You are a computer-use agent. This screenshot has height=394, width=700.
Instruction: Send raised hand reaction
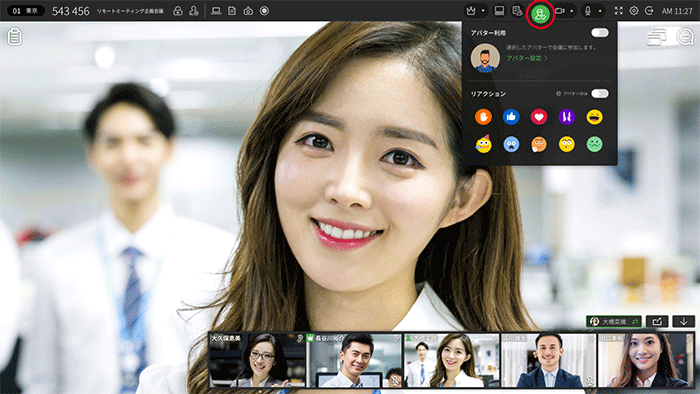coord(483,117)
